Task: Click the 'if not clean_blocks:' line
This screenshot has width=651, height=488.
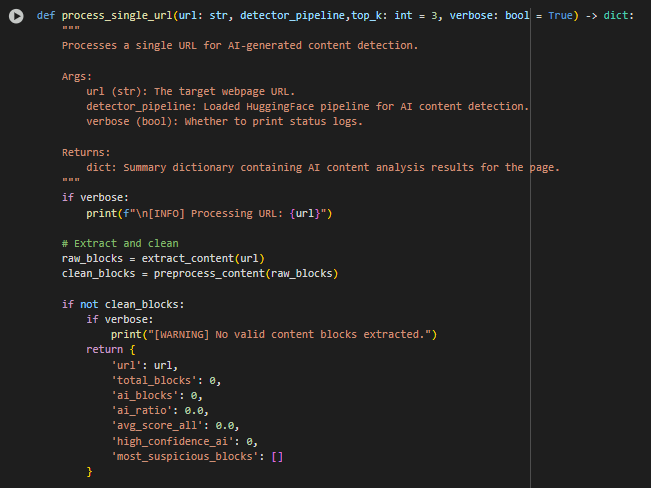Action: (x=123, y=304)
